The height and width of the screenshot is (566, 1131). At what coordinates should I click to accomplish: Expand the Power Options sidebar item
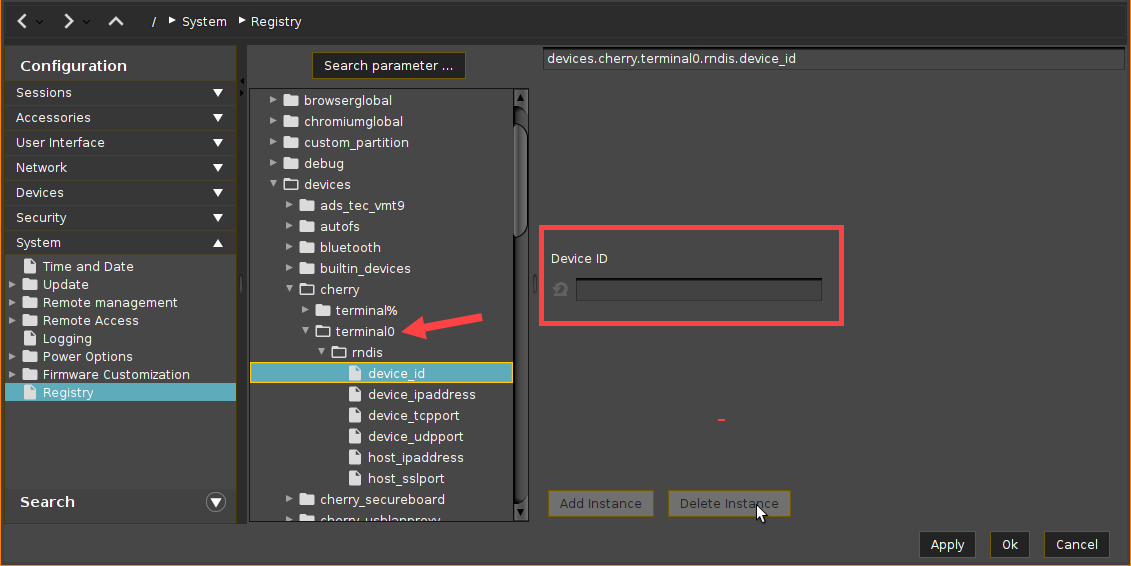tap(12, 357)
